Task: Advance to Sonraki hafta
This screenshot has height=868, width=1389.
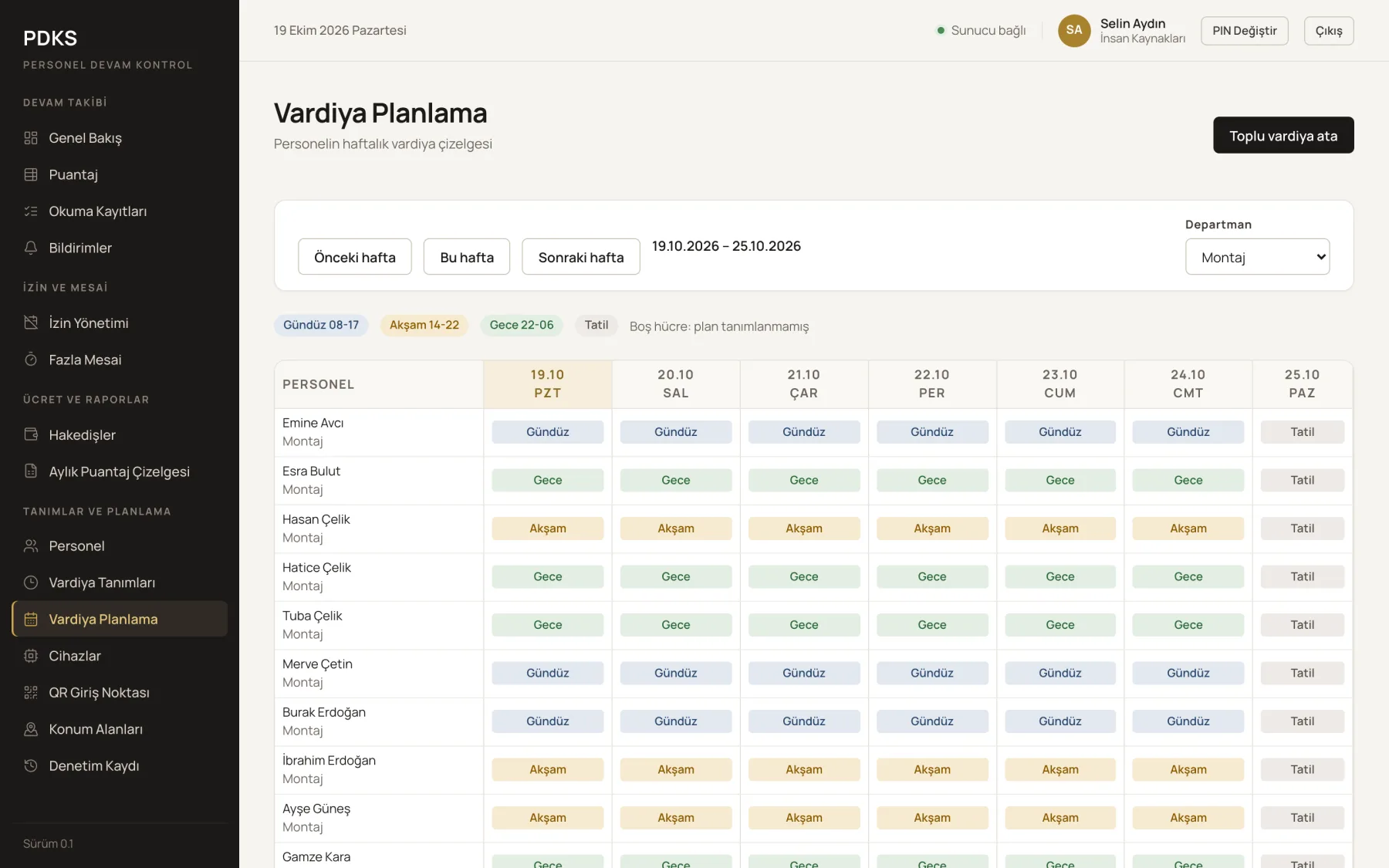Action: 581,257
